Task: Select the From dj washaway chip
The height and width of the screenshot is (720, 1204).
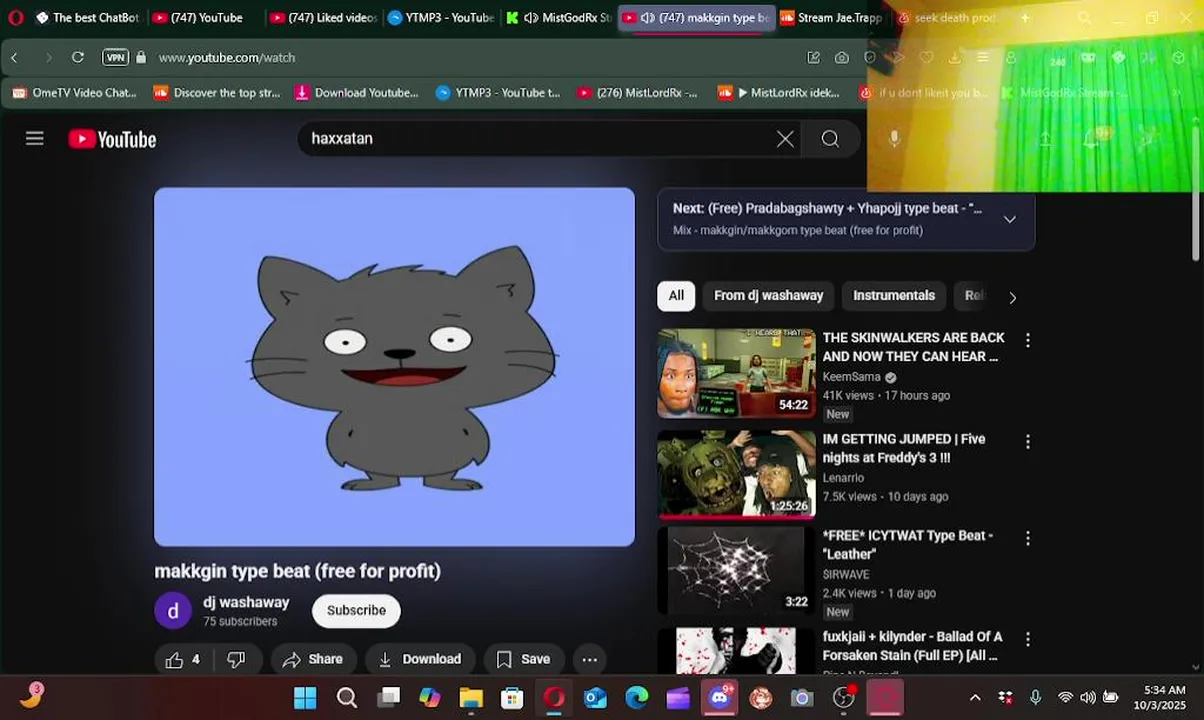Action: click(x=768, y=296)
